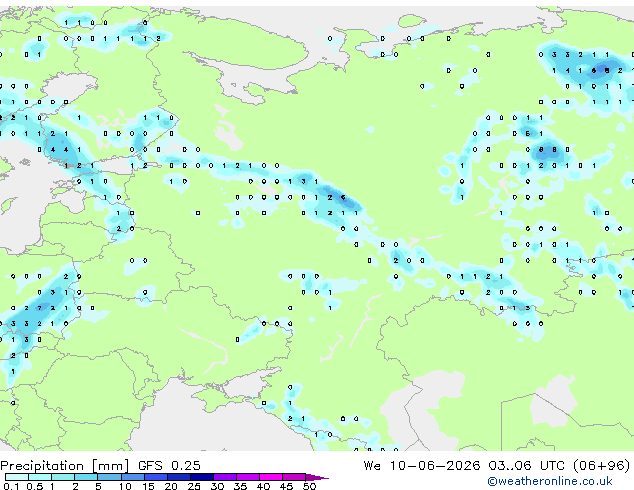634x490 pixels.
Task: Click the '40' scale label under legend
Action: [x=263, y=486]
